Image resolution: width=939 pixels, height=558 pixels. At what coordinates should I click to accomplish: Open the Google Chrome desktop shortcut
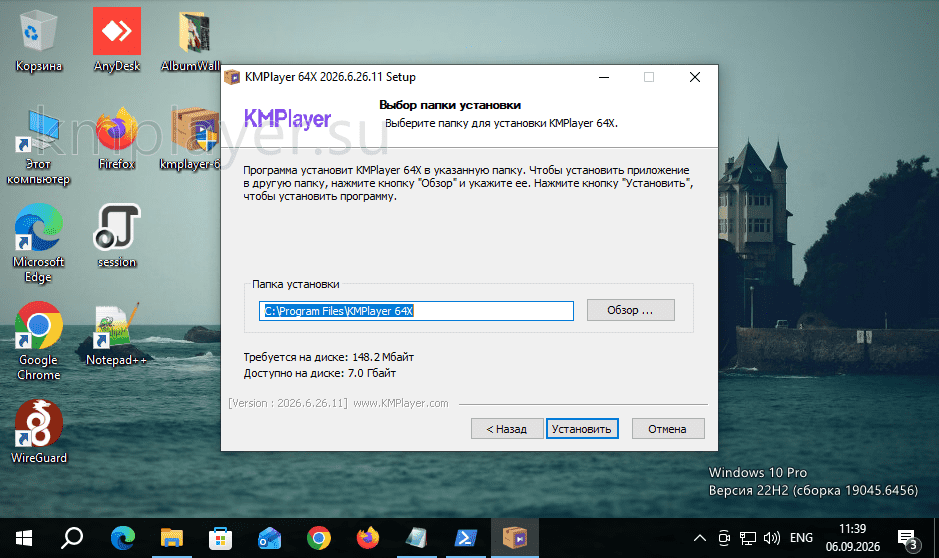[38, 342]
